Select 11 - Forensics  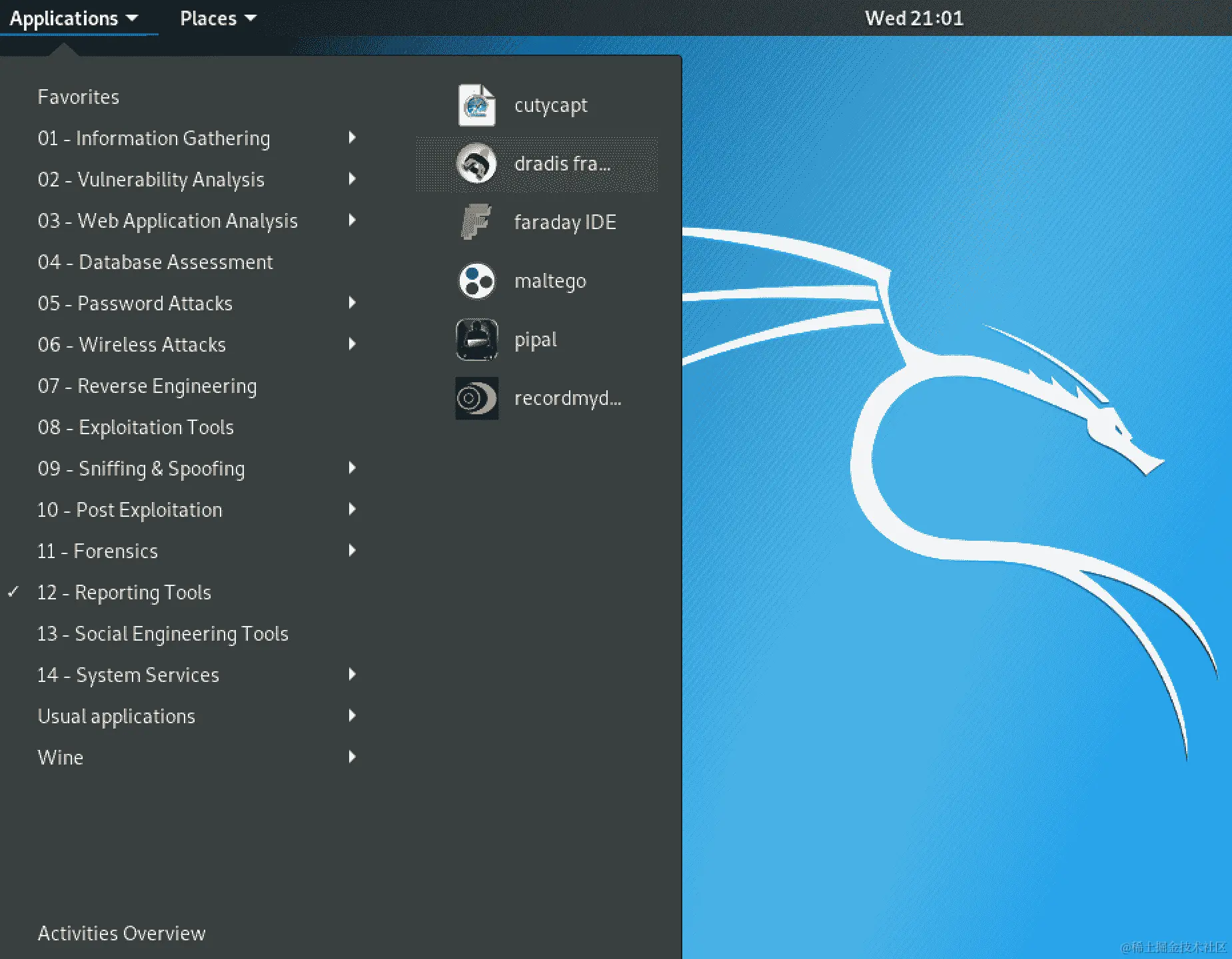98,551
